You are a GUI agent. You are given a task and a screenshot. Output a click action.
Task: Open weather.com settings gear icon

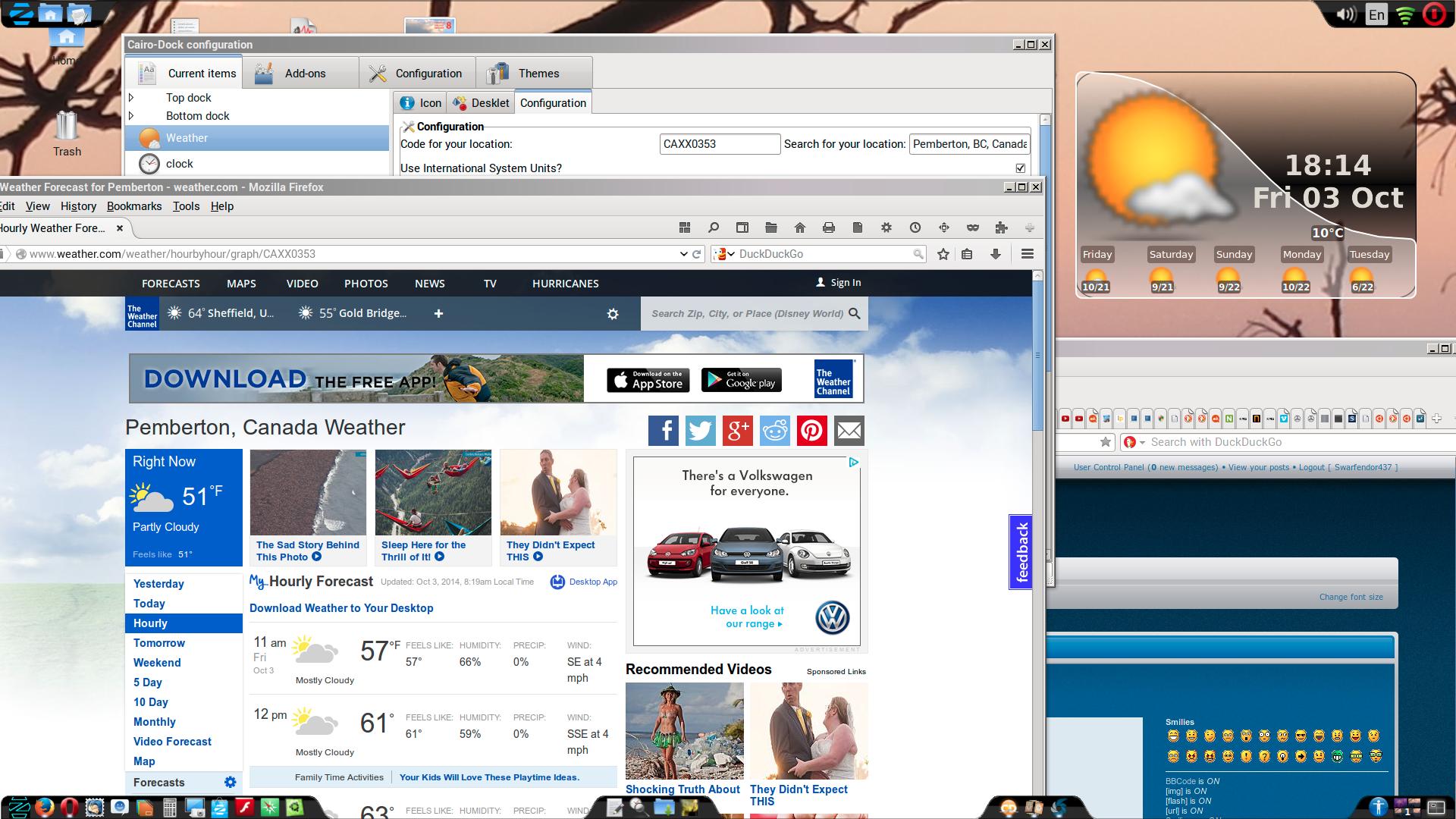pos(613,314)
